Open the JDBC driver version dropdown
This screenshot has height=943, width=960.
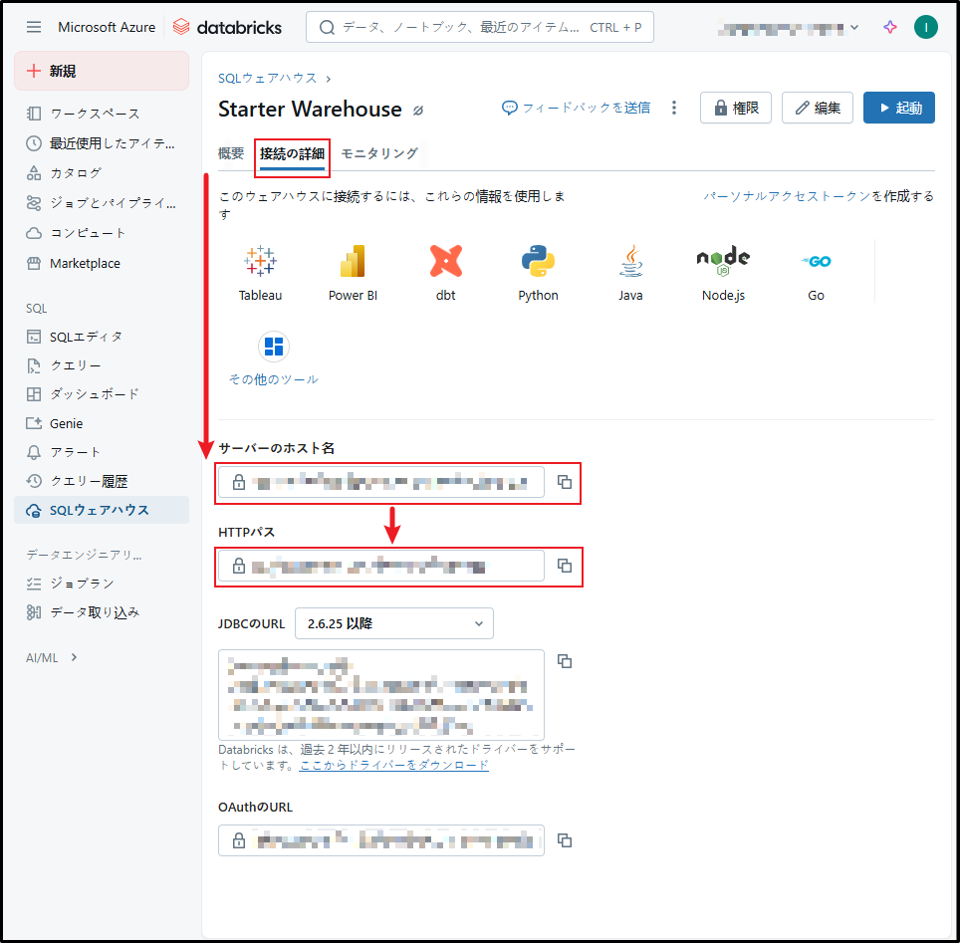[394, 623]
